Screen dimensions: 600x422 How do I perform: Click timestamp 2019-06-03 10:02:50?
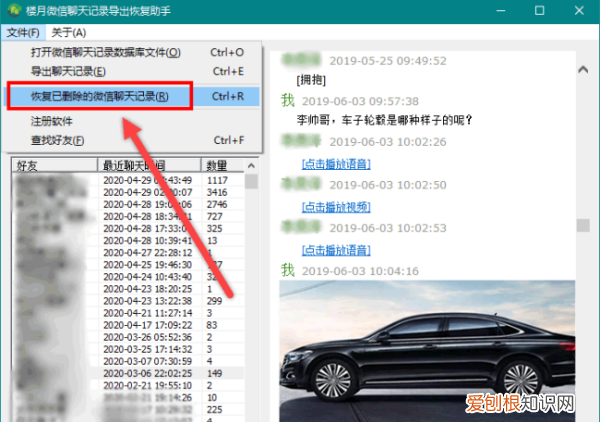point(388,185)
